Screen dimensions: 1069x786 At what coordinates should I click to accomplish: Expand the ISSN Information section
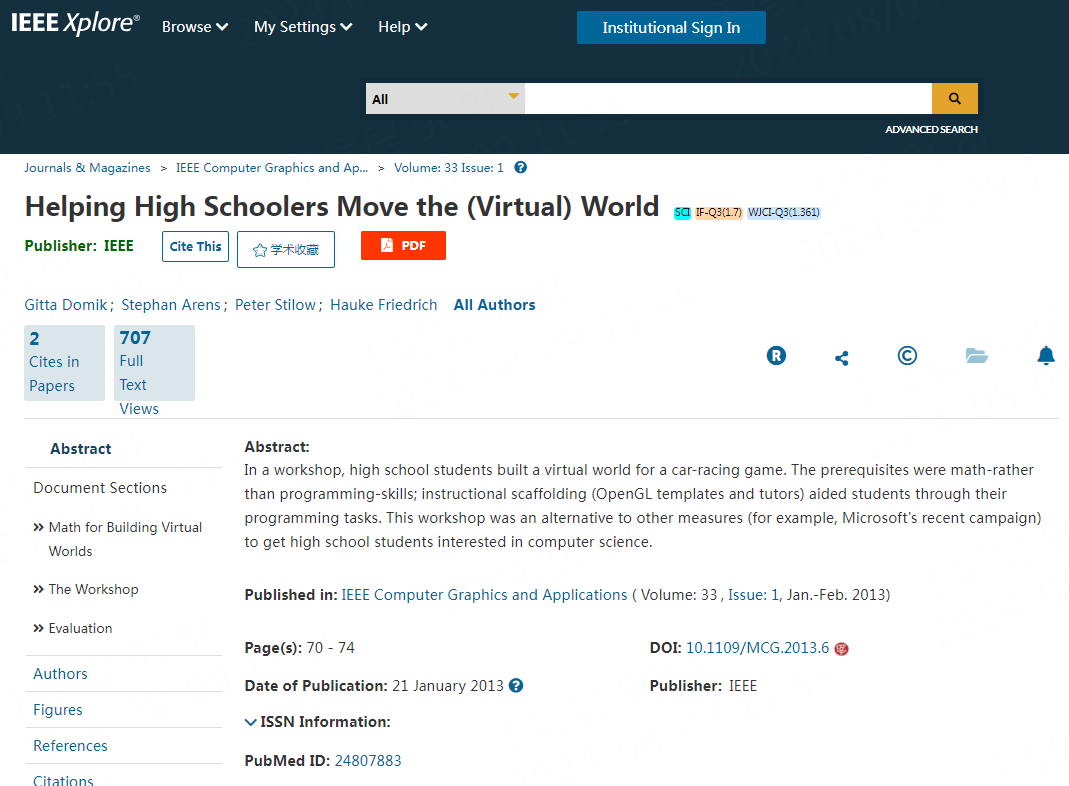pos(318,722)
